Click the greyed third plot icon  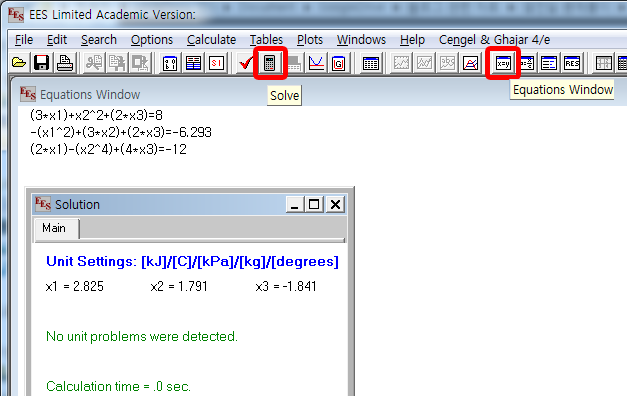[x=447, y=63]
